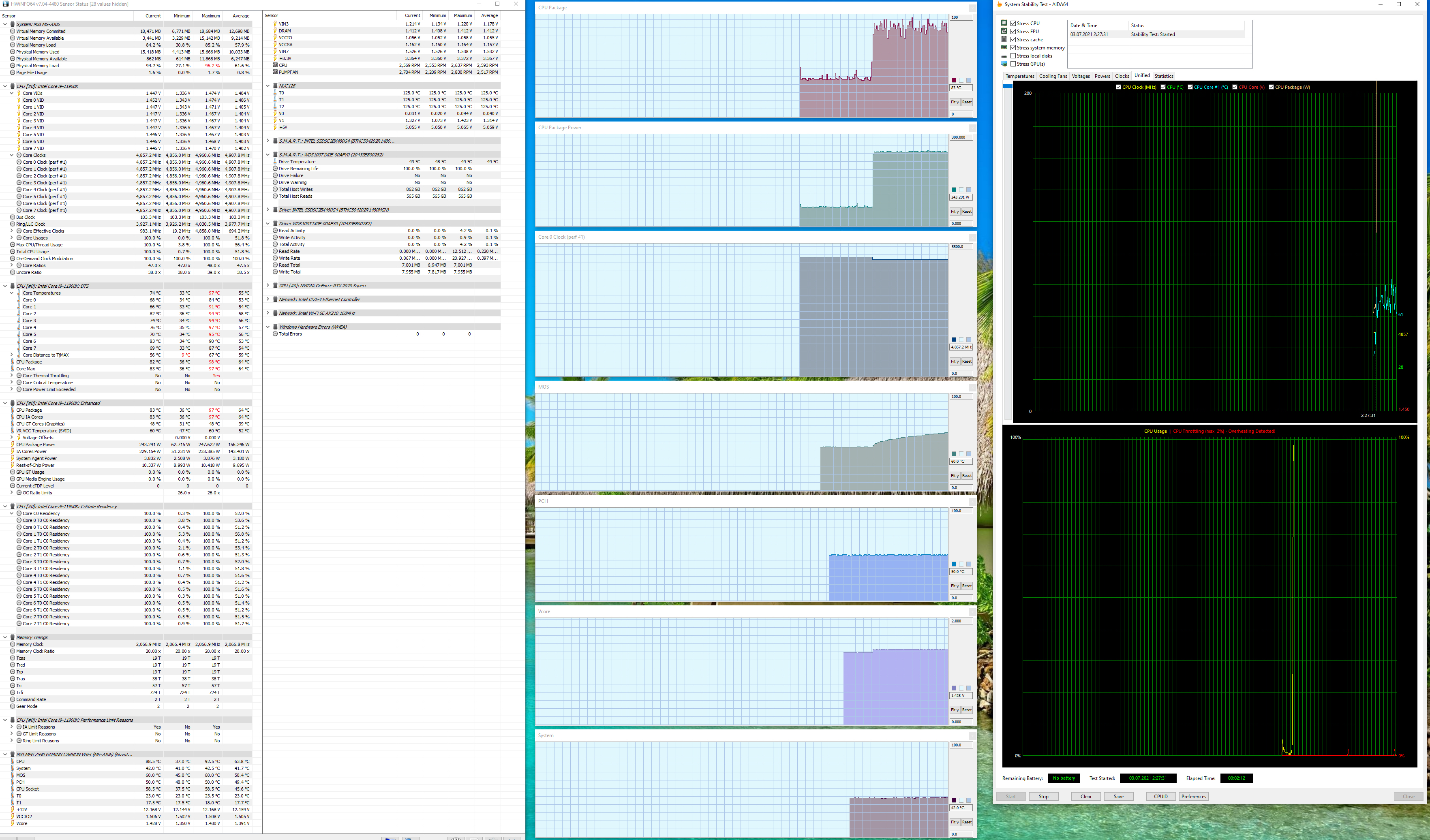The image size is (1430, 840).
Task: Uncheck CPU Clock (MHz) graph series
Action: (1118, 88)
